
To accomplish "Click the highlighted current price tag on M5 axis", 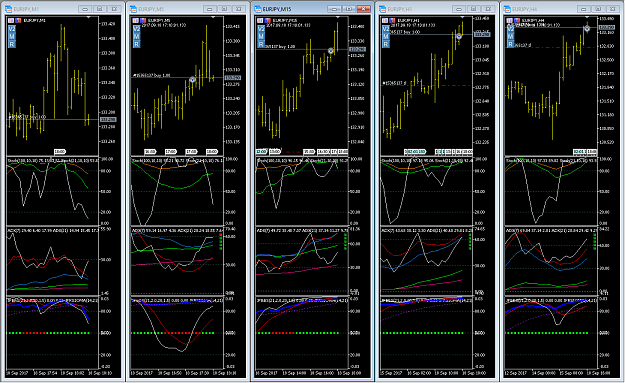I will [232, 78].
